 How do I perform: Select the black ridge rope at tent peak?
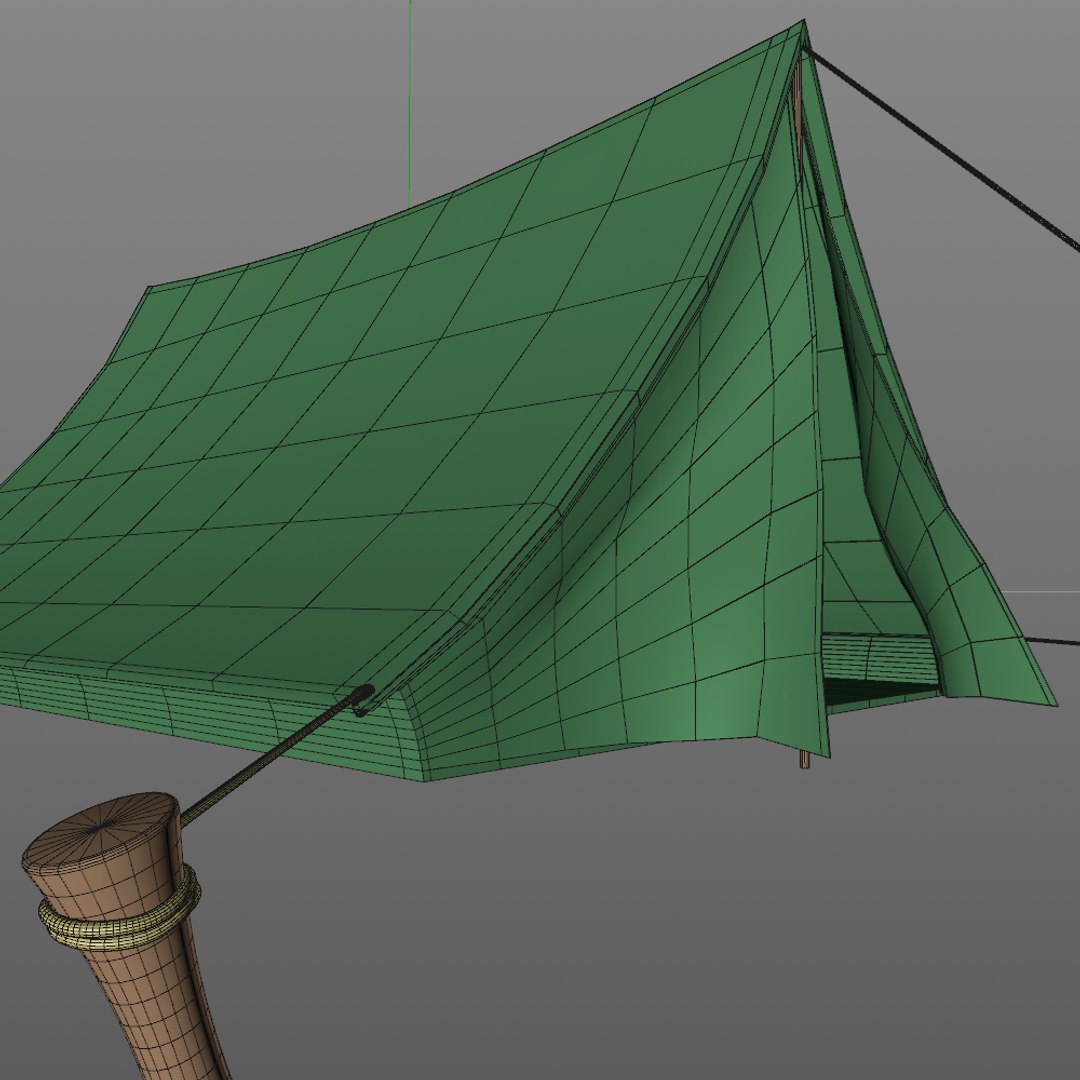pyautogui.click(x=942, y=147)
